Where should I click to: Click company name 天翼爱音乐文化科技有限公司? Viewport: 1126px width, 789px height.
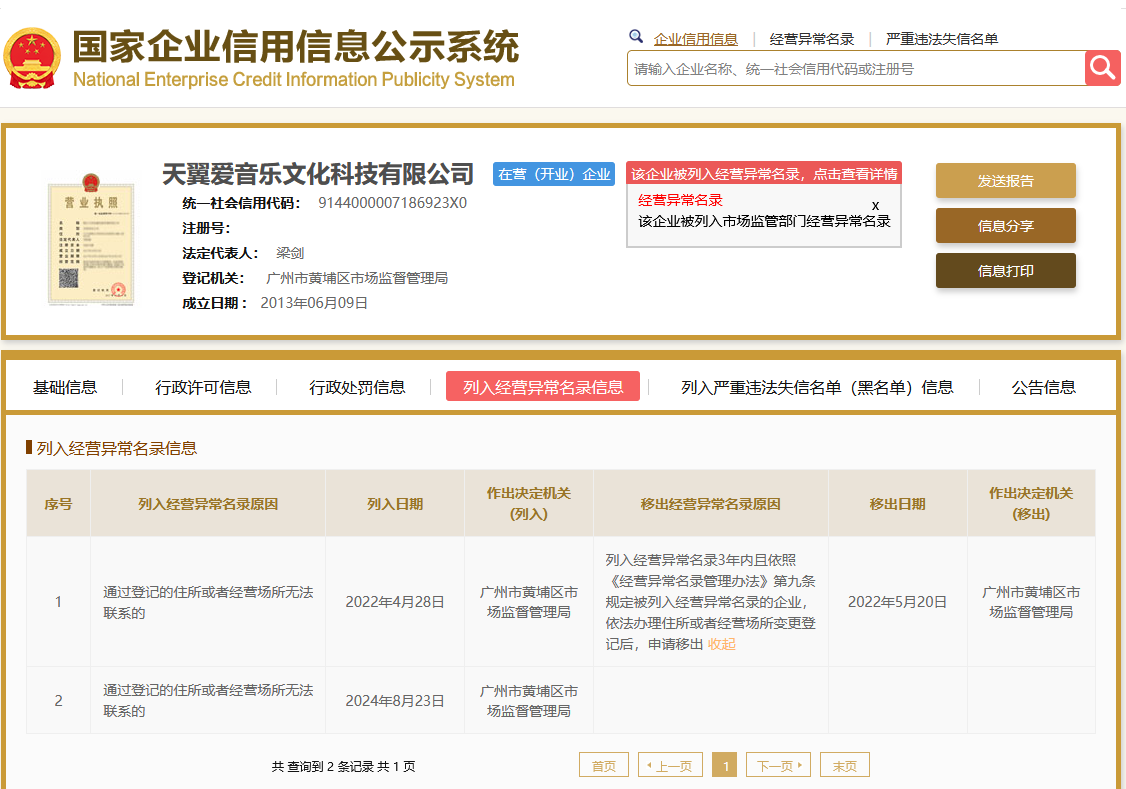coord(317,174)
